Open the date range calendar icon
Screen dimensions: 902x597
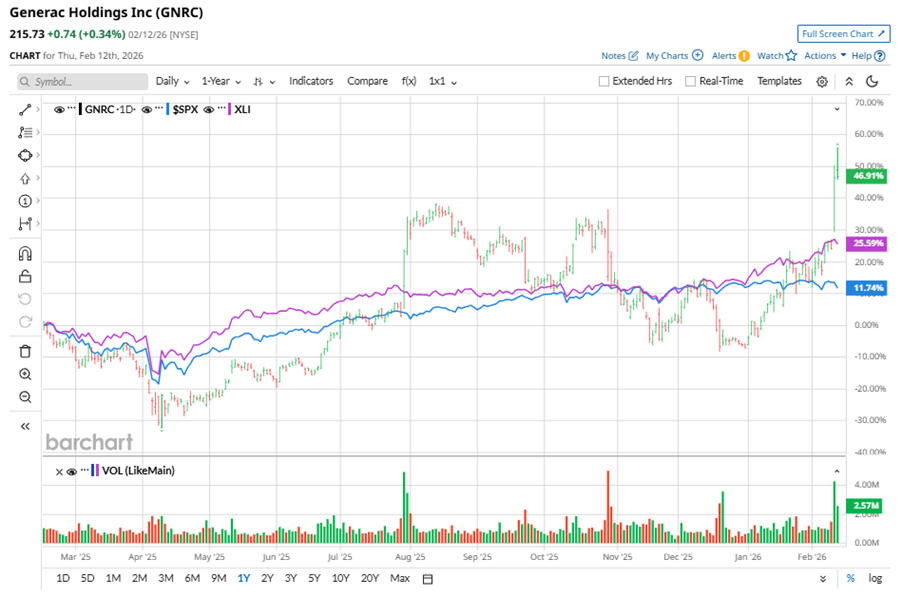(427, 579)
